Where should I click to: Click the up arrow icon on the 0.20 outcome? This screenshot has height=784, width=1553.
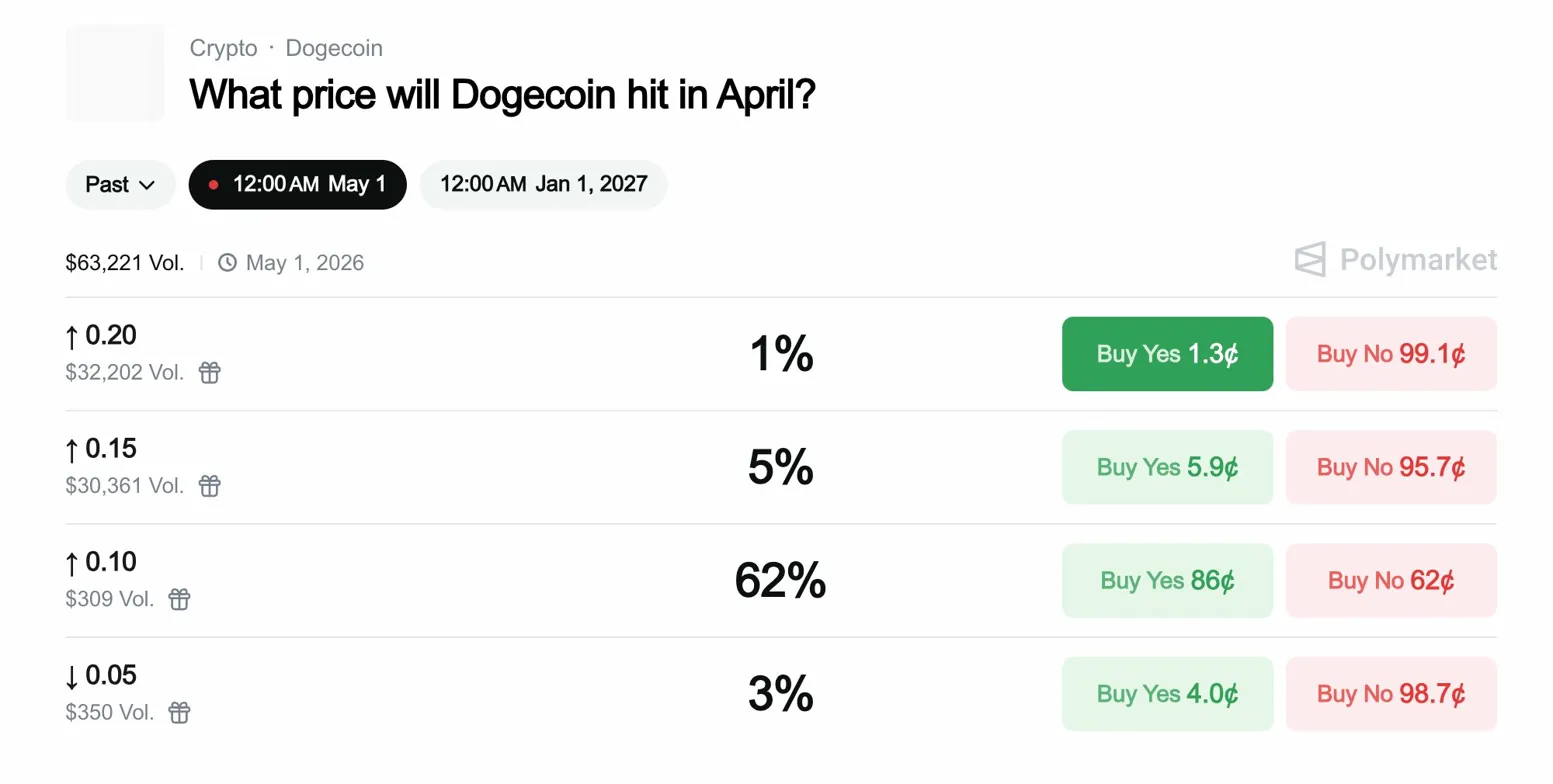click(x=72, y=335)
